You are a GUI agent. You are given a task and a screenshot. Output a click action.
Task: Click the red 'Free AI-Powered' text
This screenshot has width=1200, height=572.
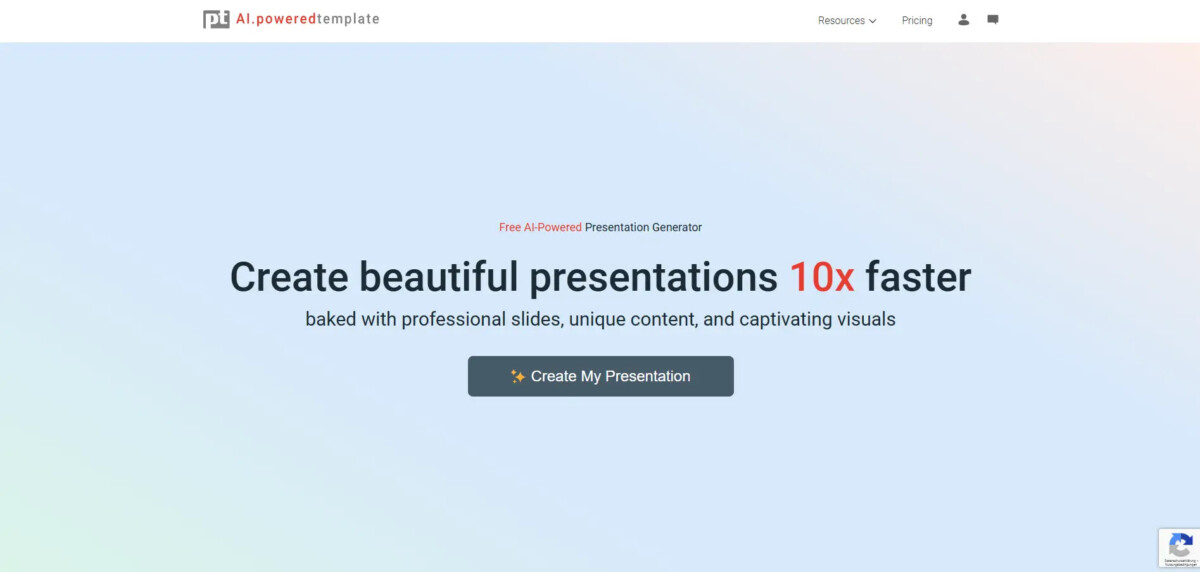point(540,227)
